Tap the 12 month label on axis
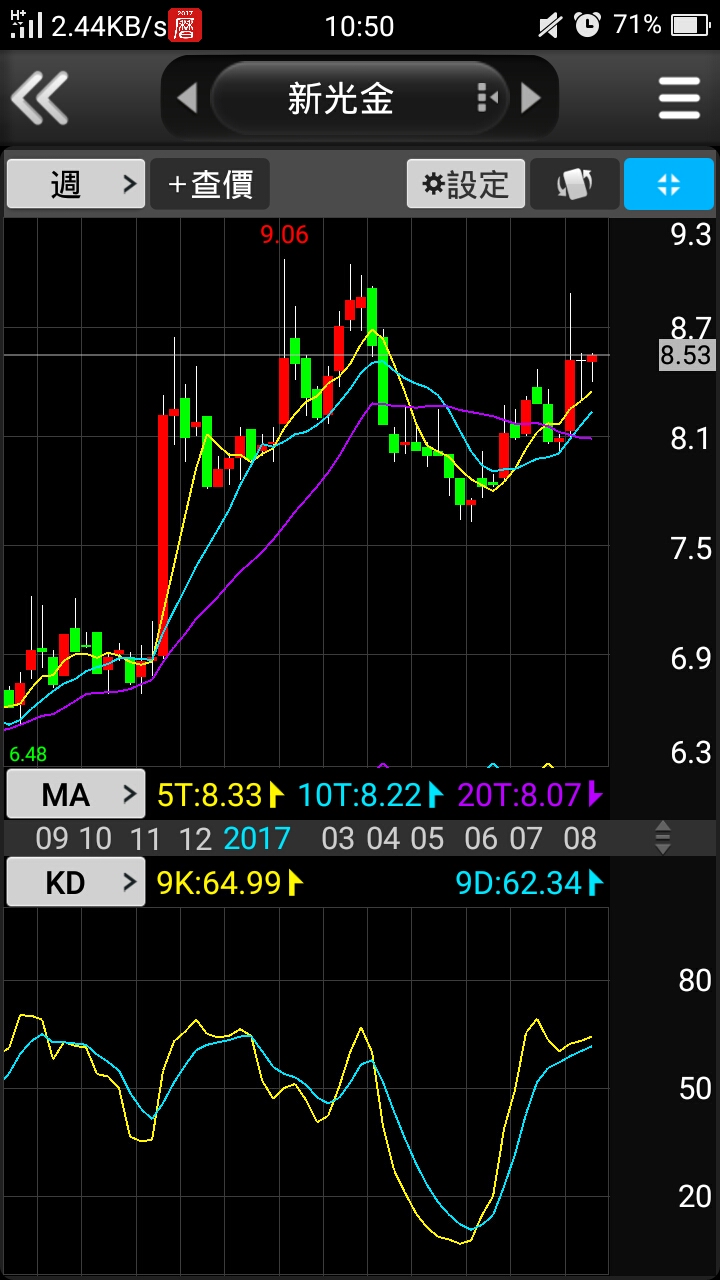 (195, 838)
